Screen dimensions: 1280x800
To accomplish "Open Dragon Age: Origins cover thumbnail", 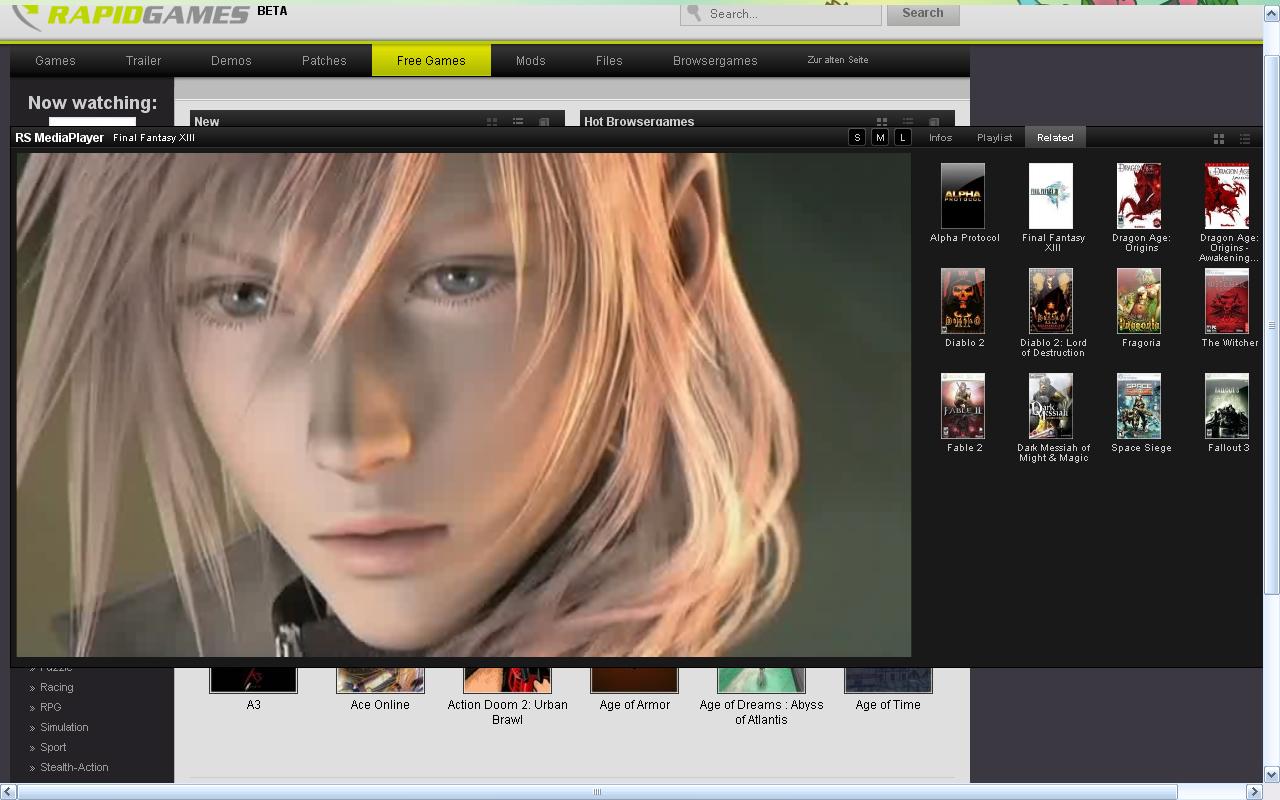I will click(1139, 196).
